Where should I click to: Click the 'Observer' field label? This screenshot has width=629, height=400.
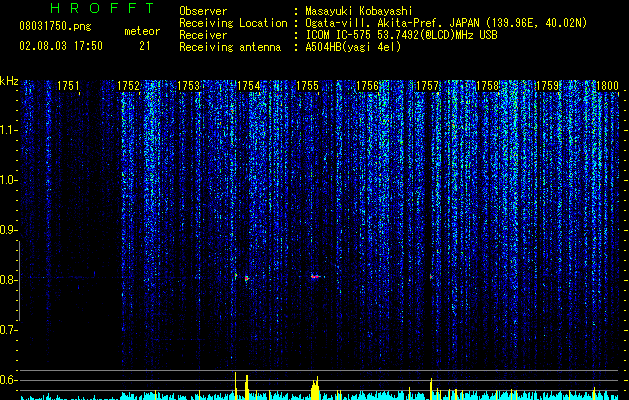(203, 11)
